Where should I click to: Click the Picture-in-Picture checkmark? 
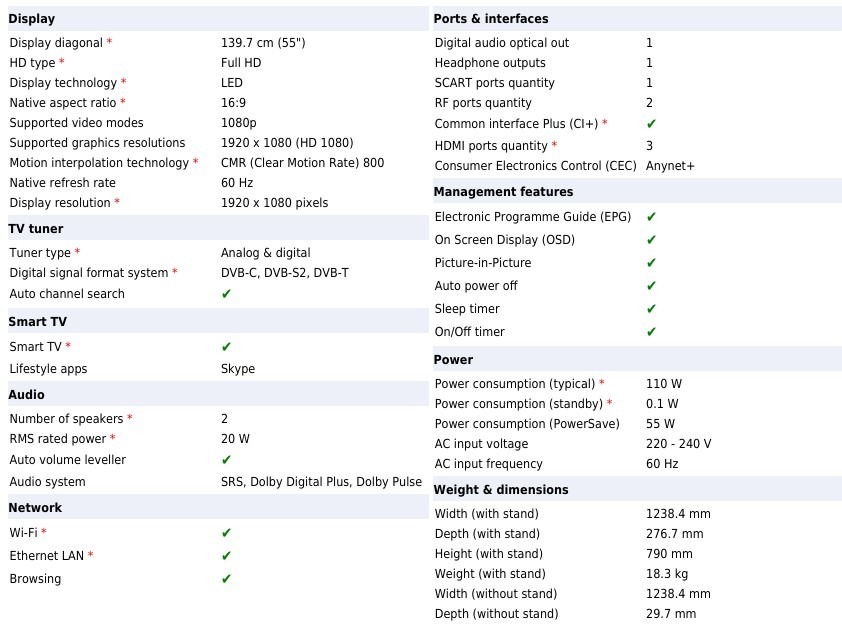coord(651,263)
